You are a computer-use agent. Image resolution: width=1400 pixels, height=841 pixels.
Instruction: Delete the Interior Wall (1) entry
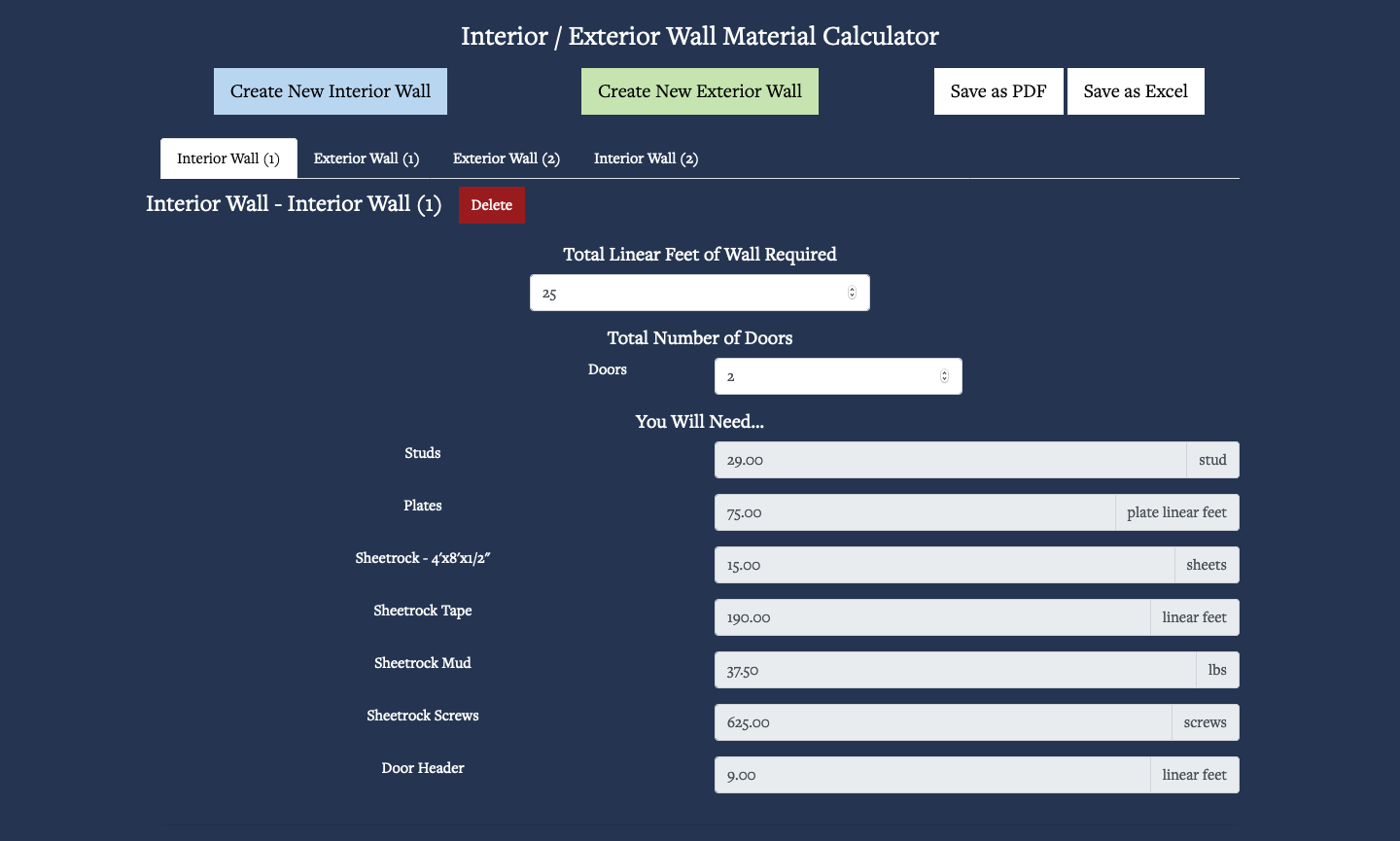click(491, 205)
